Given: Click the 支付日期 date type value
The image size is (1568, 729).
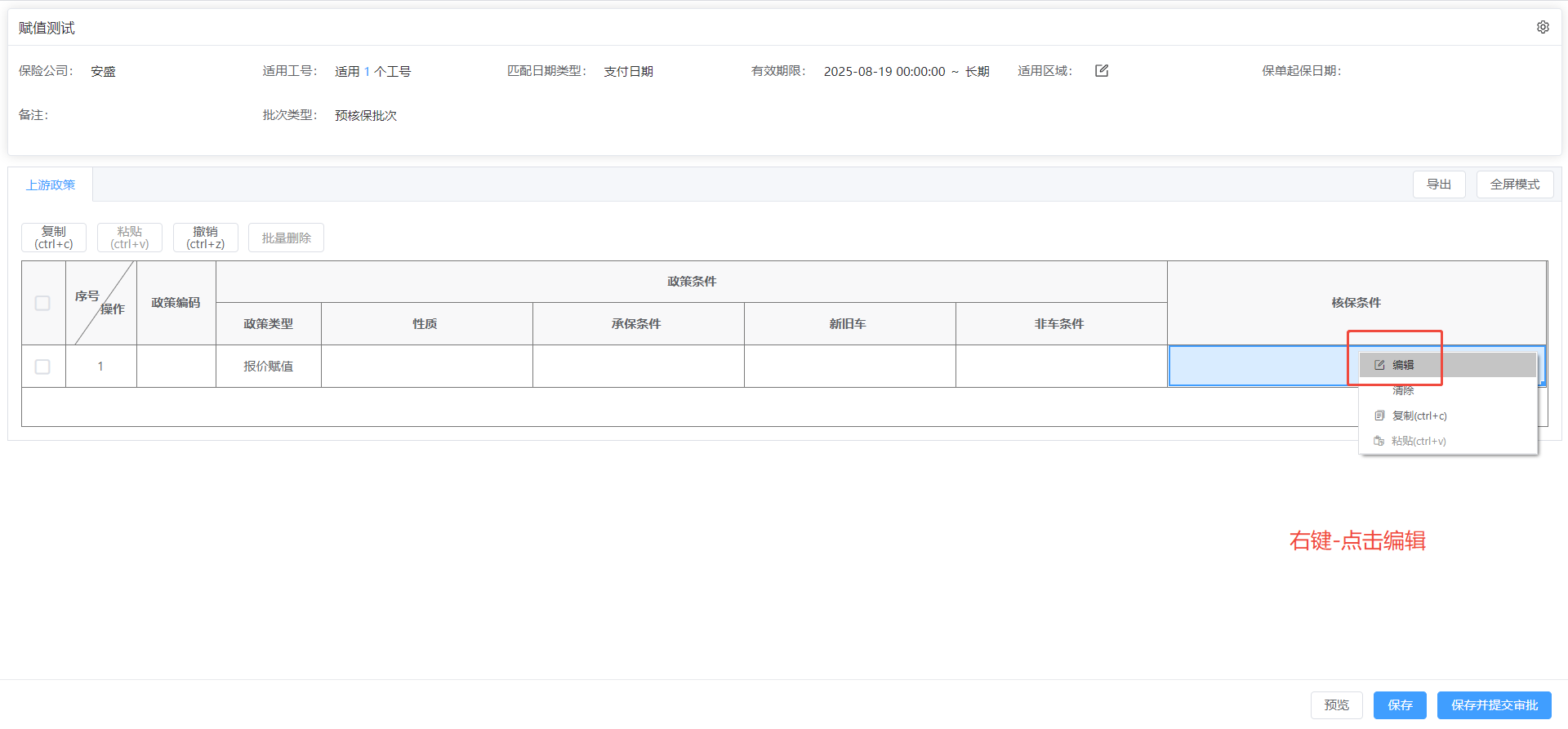Looking at the screenshot, I should (x=628, y=71).
